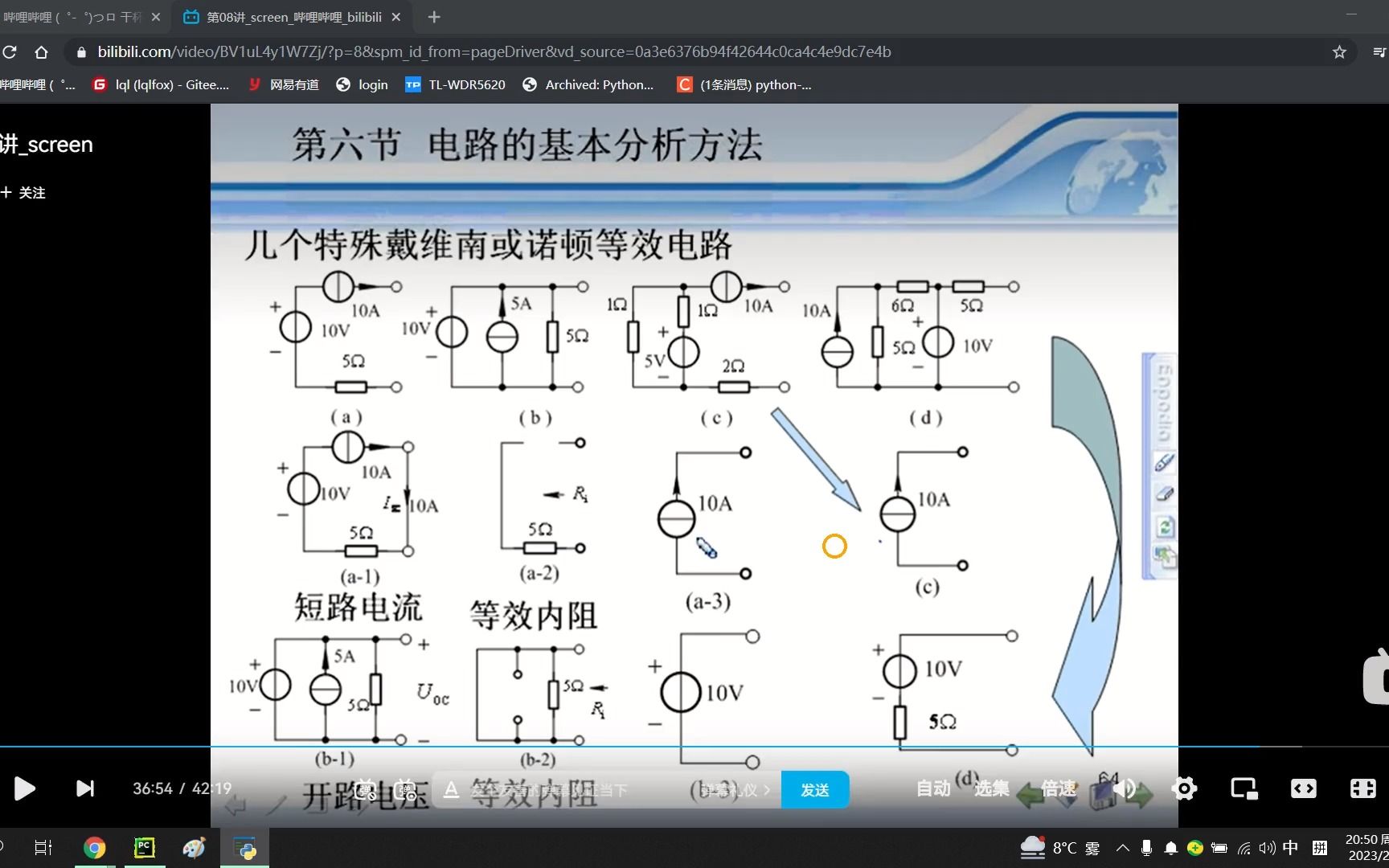This screenshot has width=1389, height=868.
Task: Open the TL-WDR5620 router bookmark
Action: (x=456, y=84)
